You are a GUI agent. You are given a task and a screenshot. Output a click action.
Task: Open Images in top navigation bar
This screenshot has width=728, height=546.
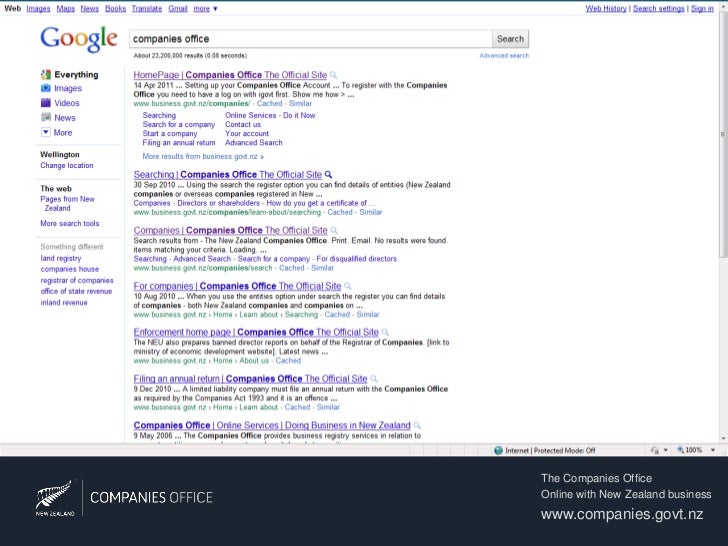[x=39, y=8]
